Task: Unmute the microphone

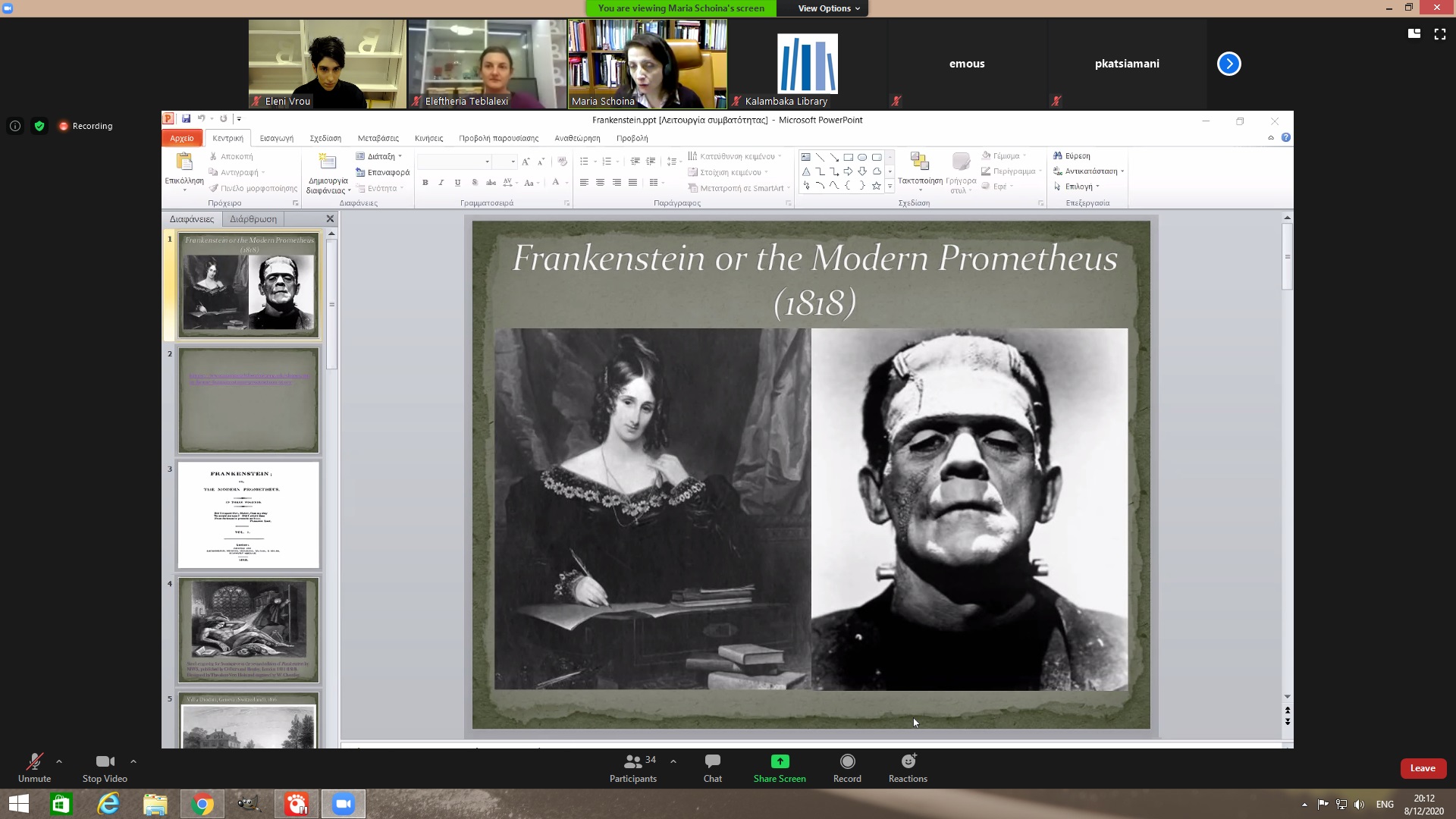Action: (x=34, y=767)
